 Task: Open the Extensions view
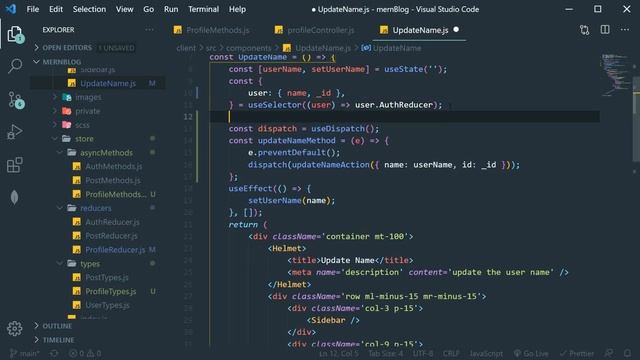click(15, 165)
